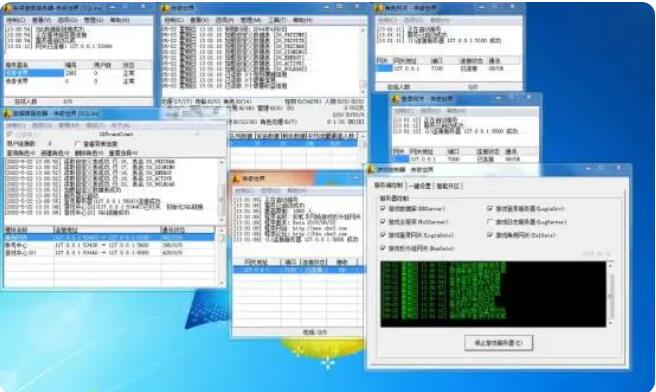Screen dimensions: 656x392
Task: Uncheck the LoginSrv startup checkbox
Action: point(490,208)
